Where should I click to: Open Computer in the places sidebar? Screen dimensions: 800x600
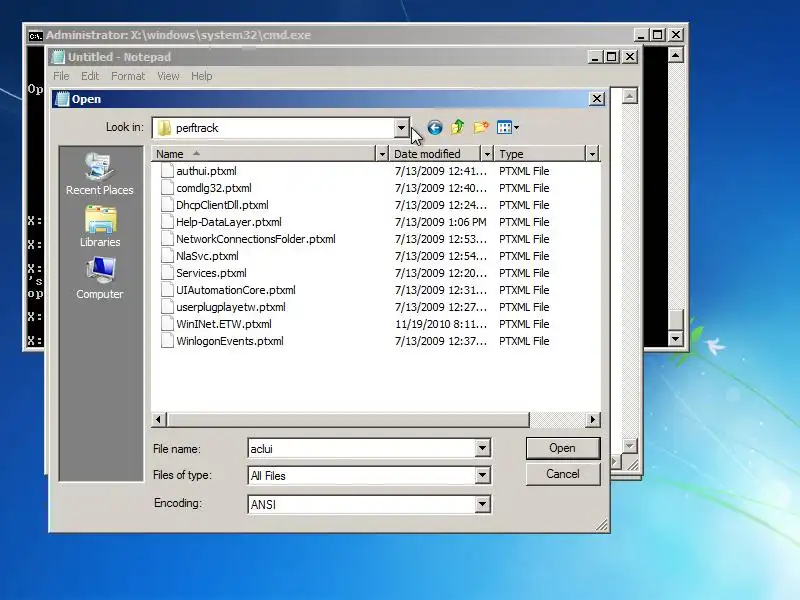[100, 278]
